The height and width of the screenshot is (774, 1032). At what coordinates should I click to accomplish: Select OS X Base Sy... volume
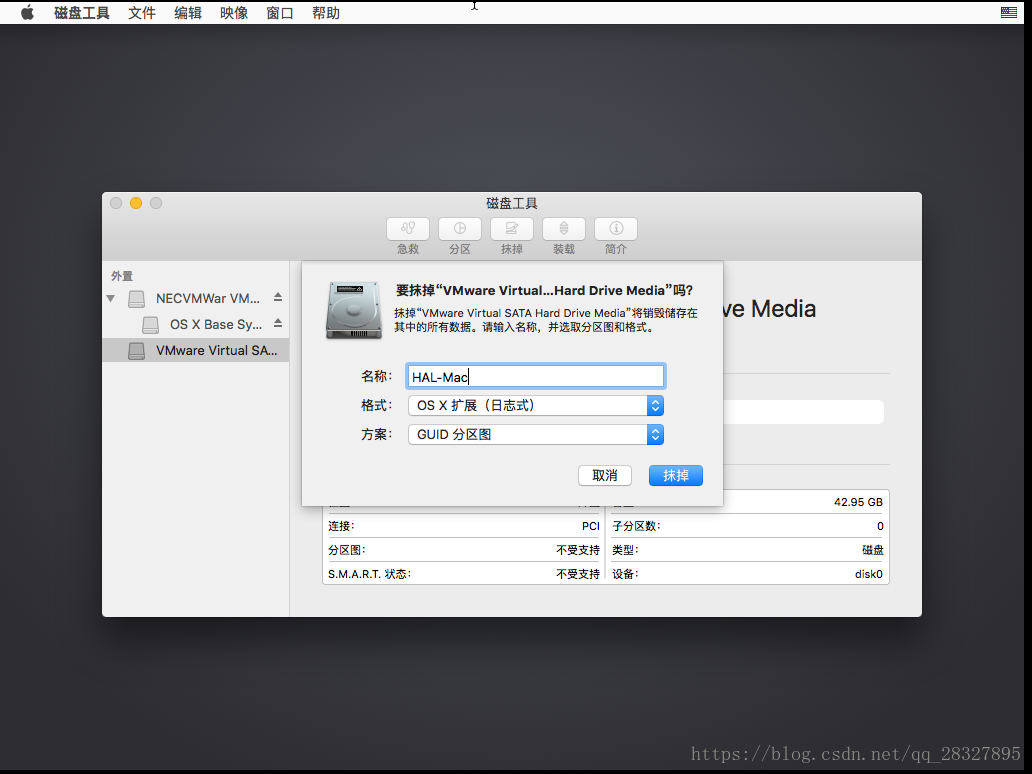[x=195, y=324]
